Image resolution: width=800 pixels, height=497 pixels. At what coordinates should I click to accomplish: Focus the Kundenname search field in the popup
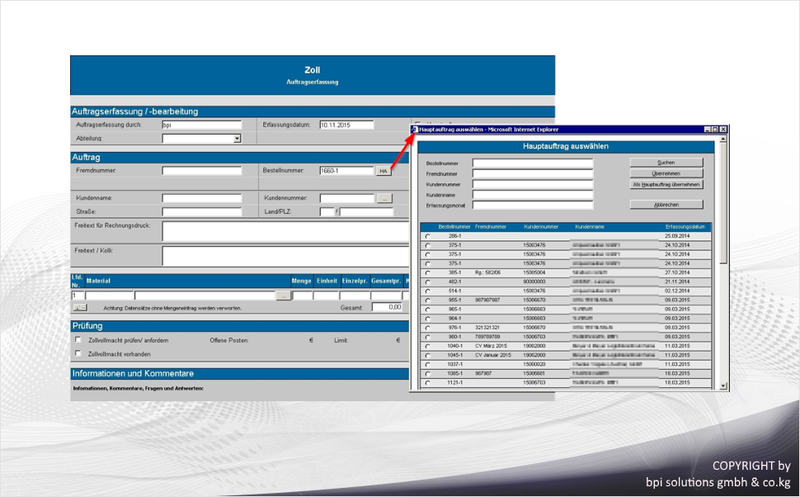(x=533, y=195)
